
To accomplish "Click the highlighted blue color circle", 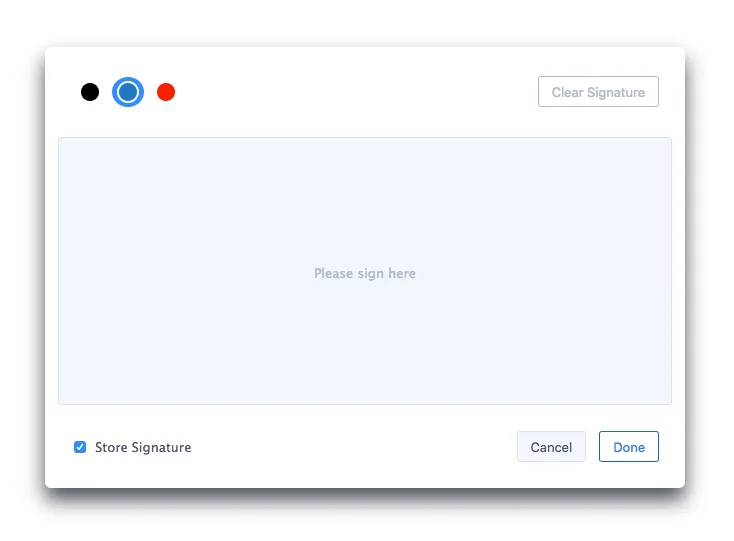I will tap(128, 92).
